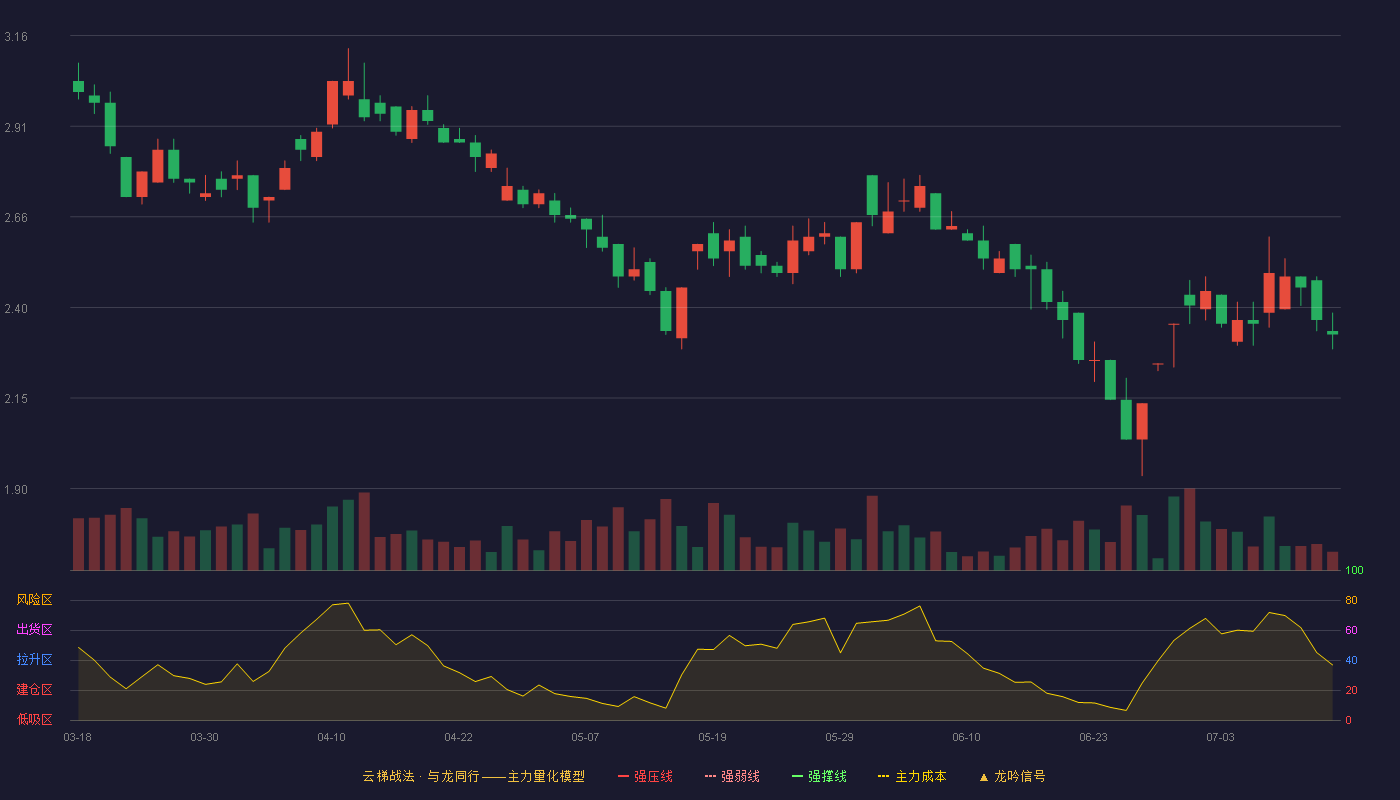Screen dimensions: 1400x800
Task: Click the 2.66 price axis label
Action: pyautogui.click(x=16, y=218)
